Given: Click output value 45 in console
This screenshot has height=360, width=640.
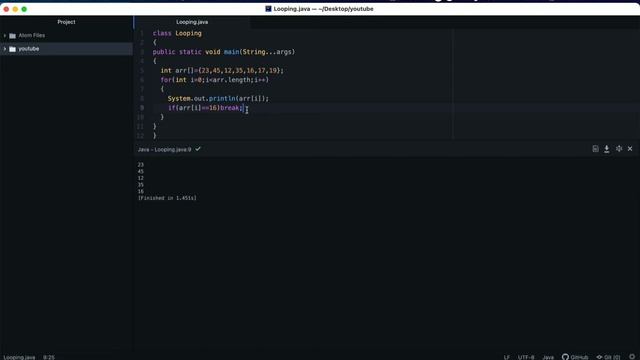Looking at the screenshot, I should coord(141,171).
